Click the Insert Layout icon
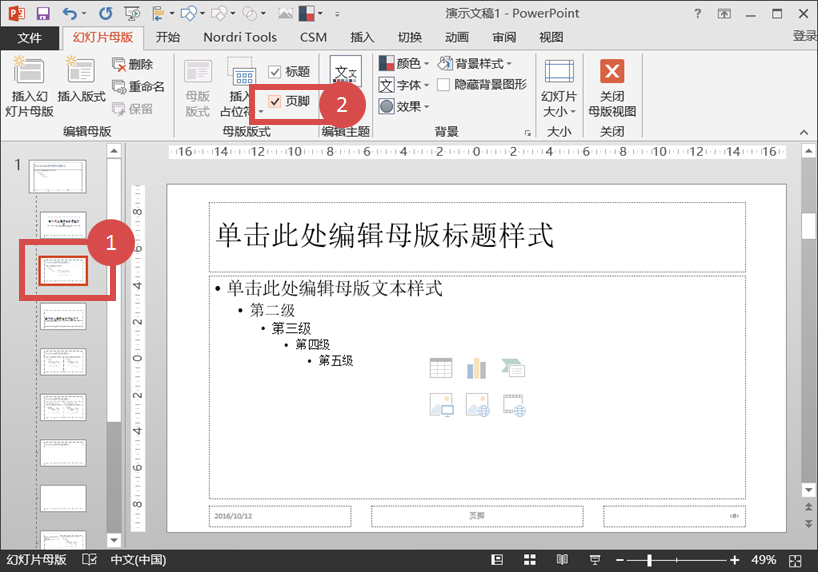 pyautogui.click(x=81, y=72)
